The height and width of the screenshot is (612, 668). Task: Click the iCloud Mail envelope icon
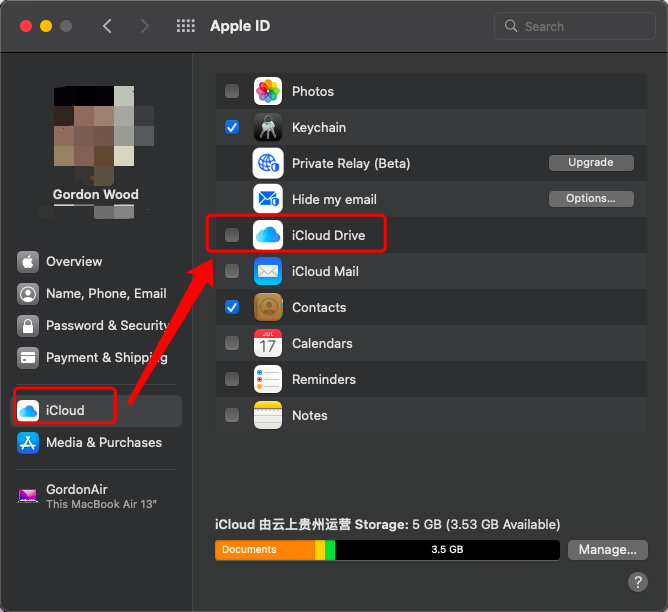point(268,271)
